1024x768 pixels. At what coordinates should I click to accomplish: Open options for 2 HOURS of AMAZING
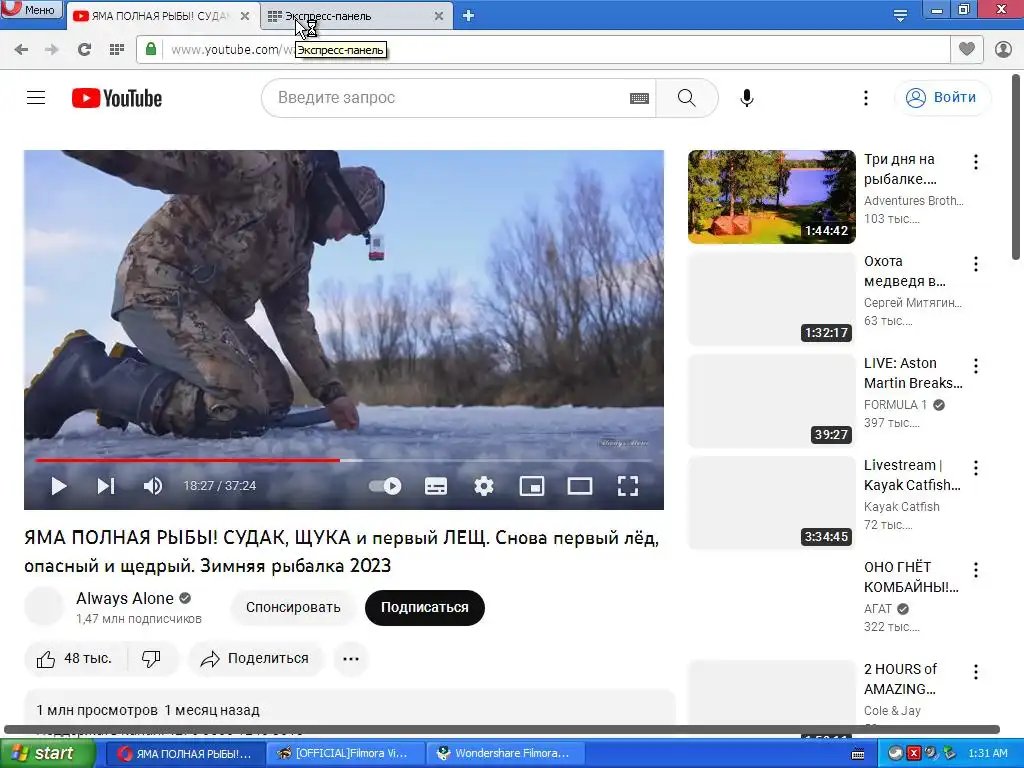(x=976, y=671)
